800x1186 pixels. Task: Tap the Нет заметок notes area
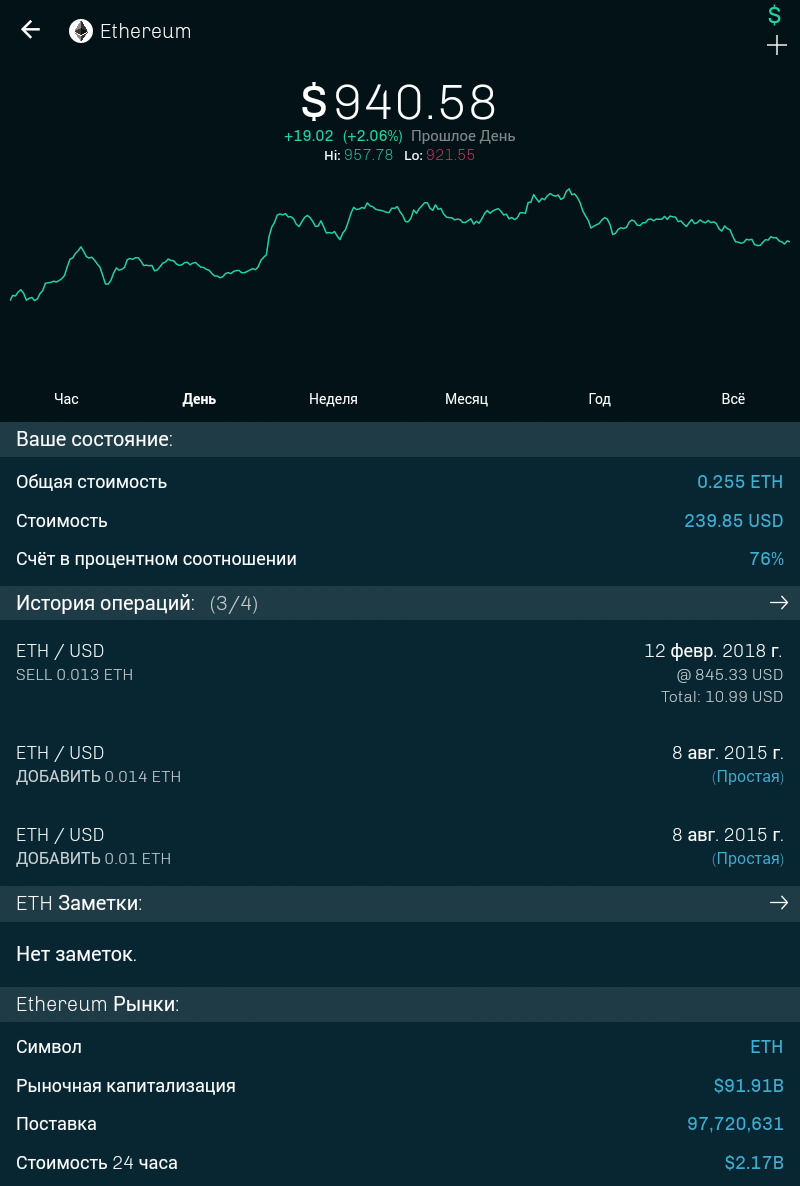(x=77, y=955)
